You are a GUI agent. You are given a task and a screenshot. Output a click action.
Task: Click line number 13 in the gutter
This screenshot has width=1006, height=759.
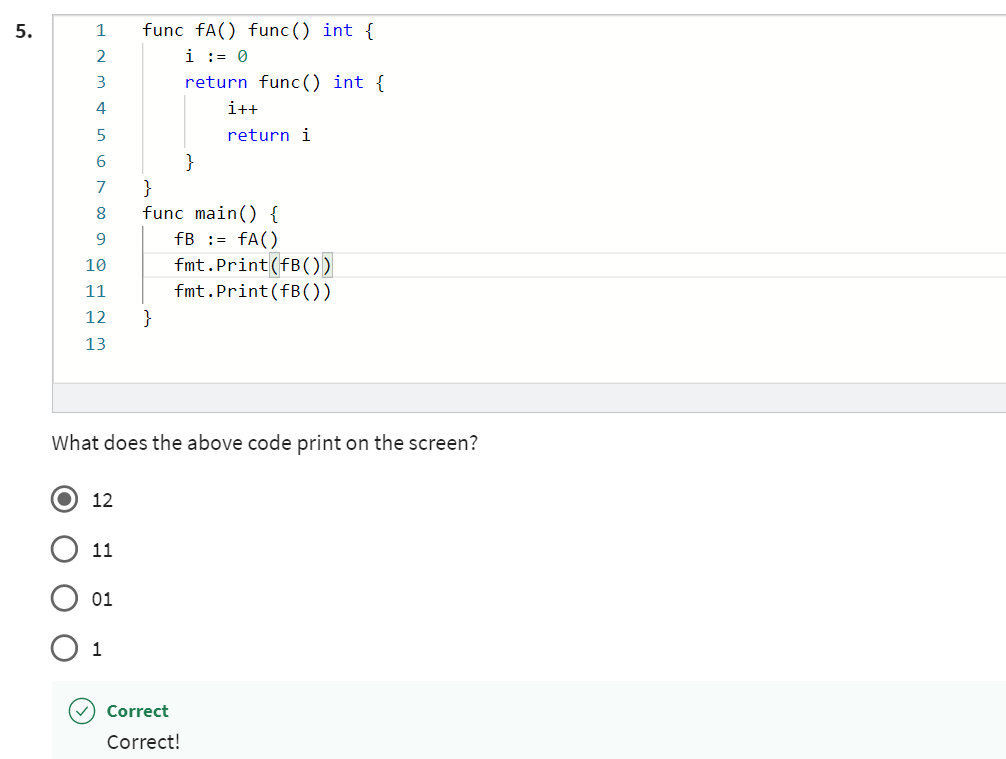coord(96,344)
